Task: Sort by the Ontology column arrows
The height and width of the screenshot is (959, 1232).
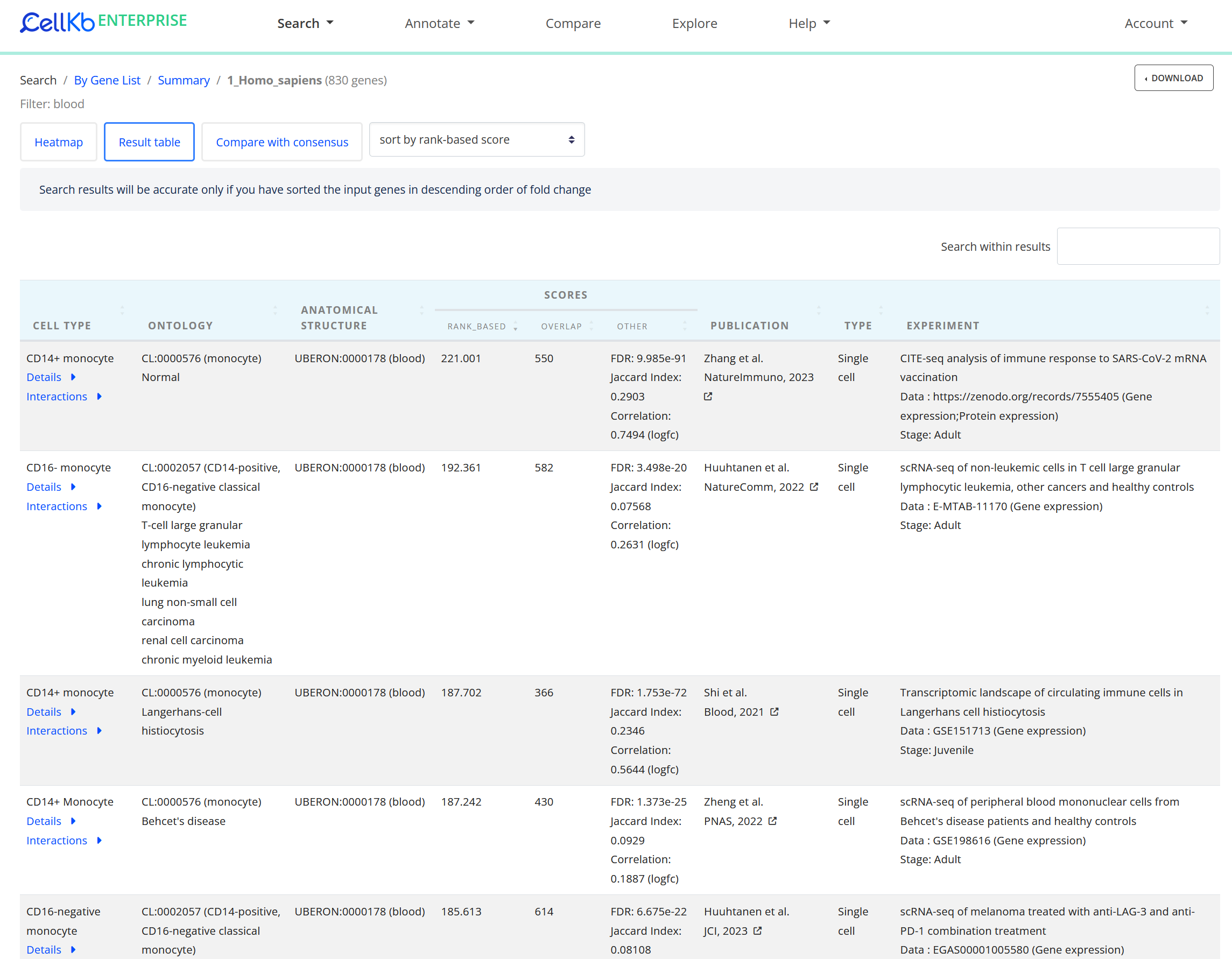Action: 274,311
